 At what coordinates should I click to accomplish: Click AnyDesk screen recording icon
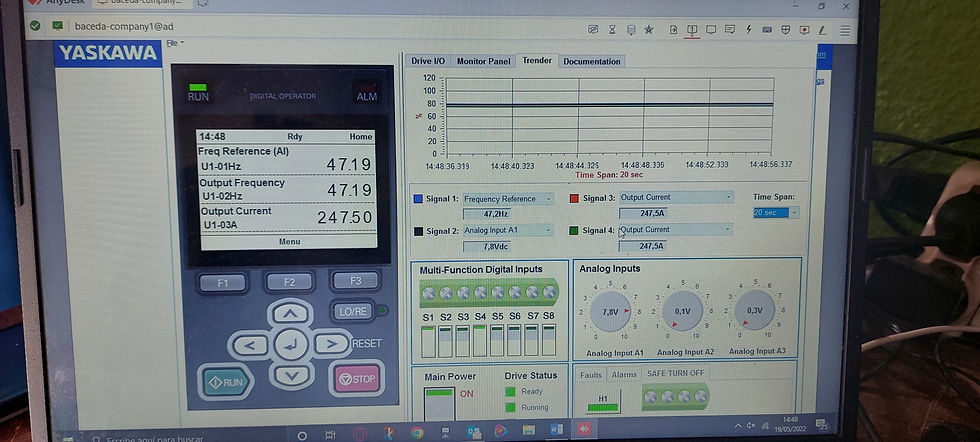coord(804,29)
